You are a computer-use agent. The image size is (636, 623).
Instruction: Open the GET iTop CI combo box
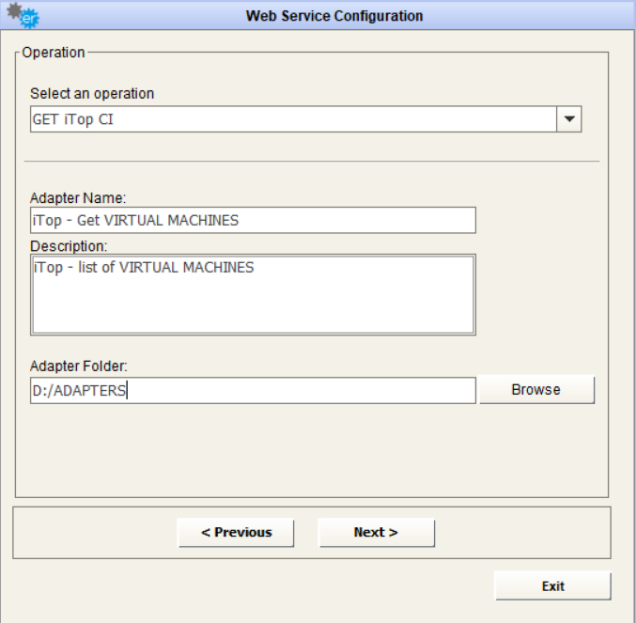tap(292, 118)
